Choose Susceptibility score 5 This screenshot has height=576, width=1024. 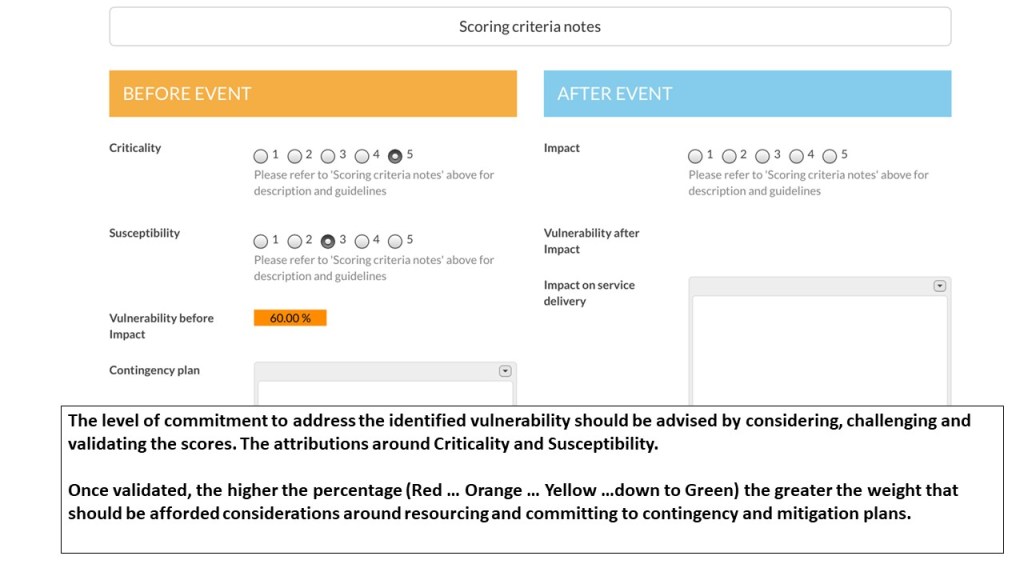pos(395,241)
